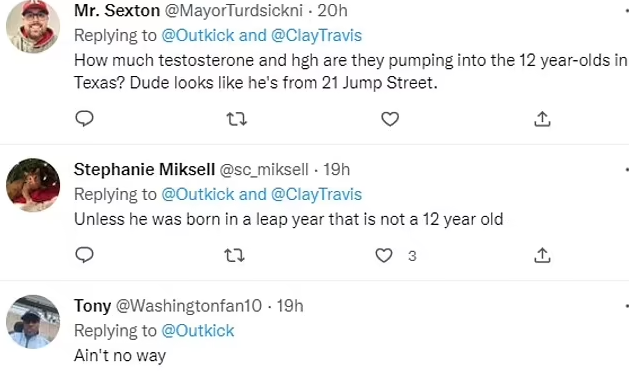Image resolution: width=629 pixels, height=374 pixels.
Task: Like Mr. Sexton's tweet about 21 Jump Street
Action: [390, 119]
